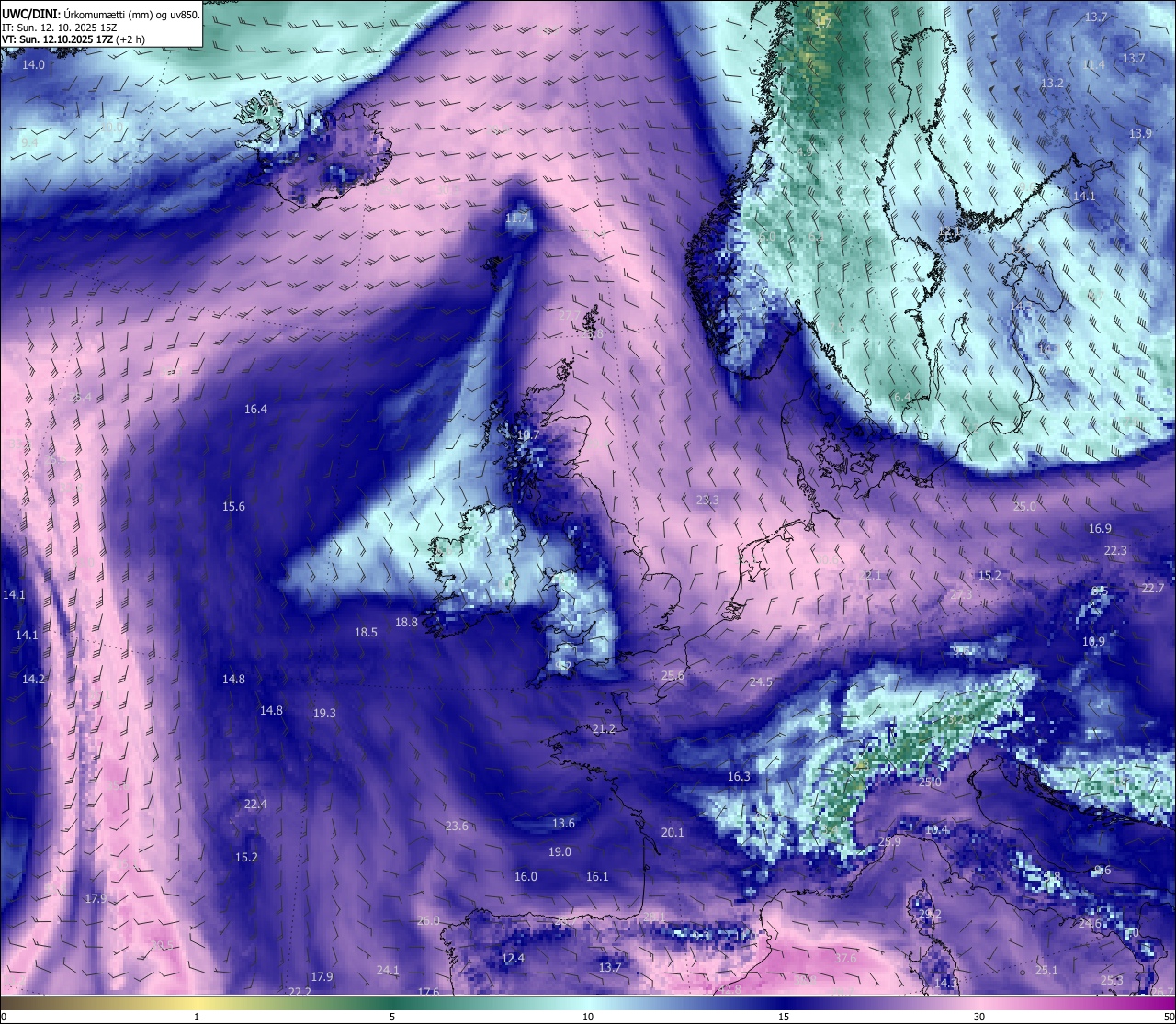Click the 19.3 value on the map
Image resolution: width=1176 pixels, height=1024 pixels.
pyautogui.click(x=324, y=714)
